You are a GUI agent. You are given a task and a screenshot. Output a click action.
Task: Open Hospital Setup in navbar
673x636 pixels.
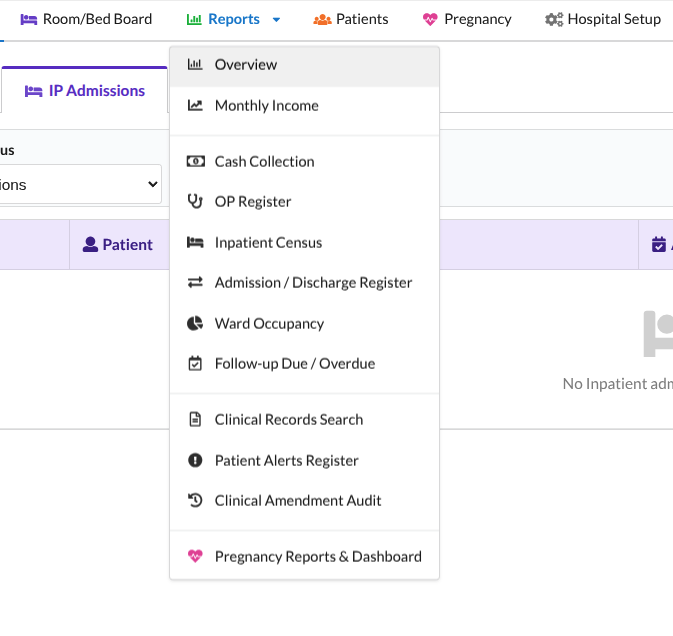click(x=603, y=19)
